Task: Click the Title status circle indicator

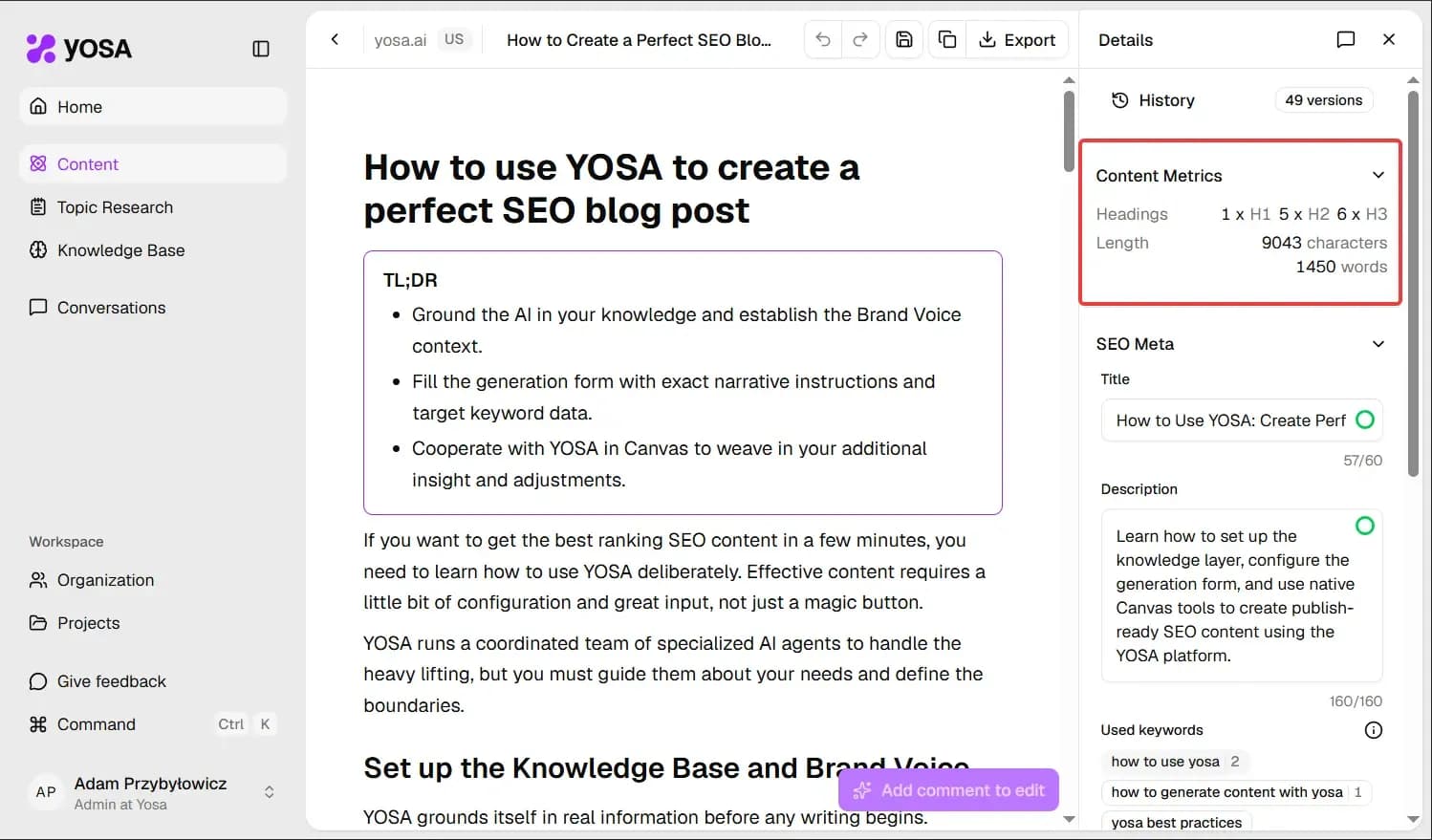Action: coord(1365,420)
